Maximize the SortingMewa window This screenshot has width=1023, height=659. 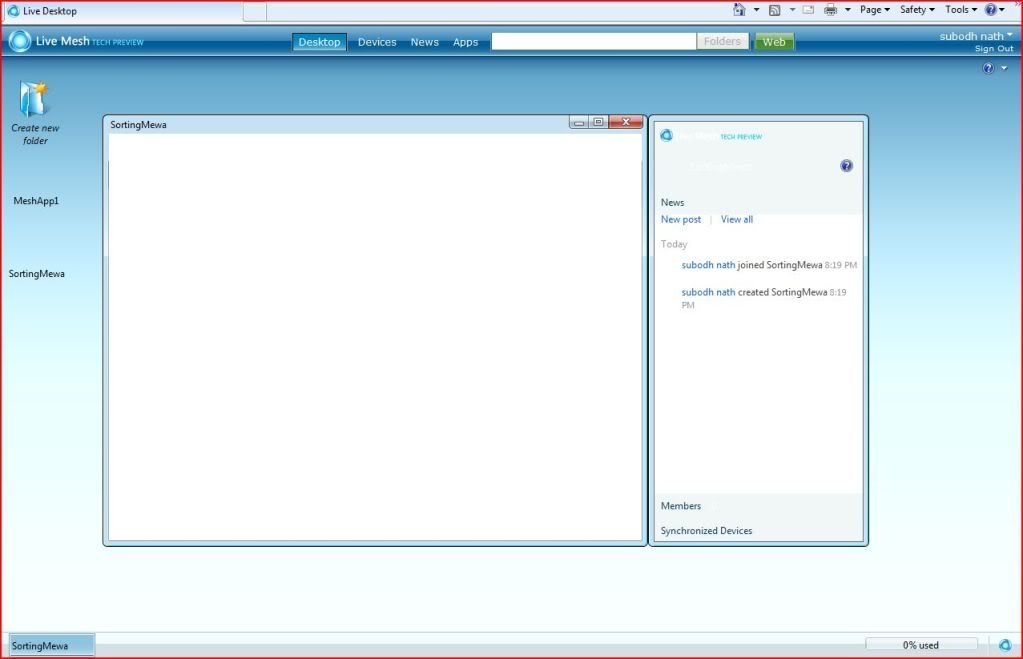(x=598, y=122)
